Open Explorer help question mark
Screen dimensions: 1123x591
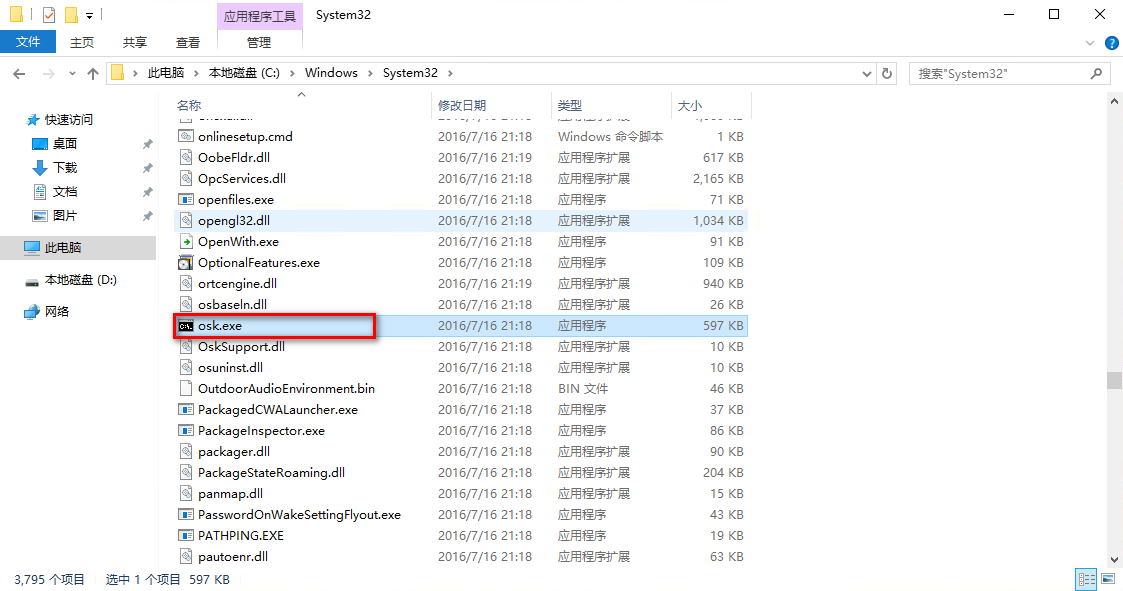point(1112,43)
